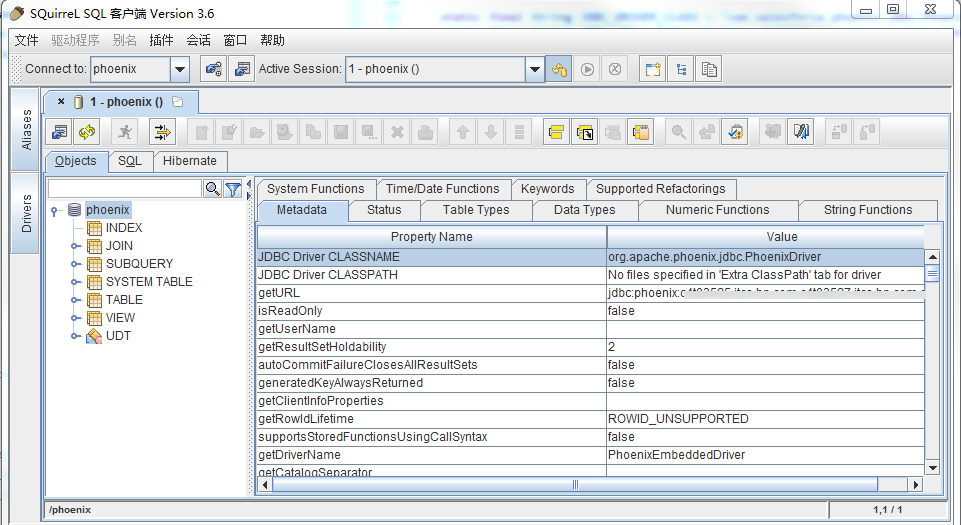Click the connect alias icon beside Connect to
The image size is (961, 525).
[x=213, y=69]
